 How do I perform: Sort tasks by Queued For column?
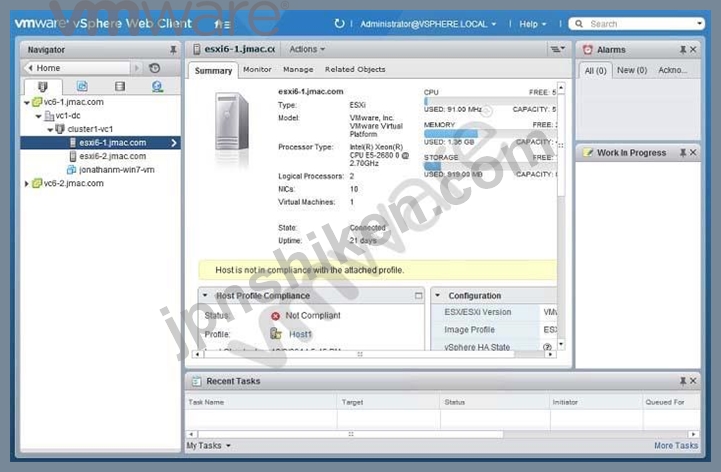(671, 402)
